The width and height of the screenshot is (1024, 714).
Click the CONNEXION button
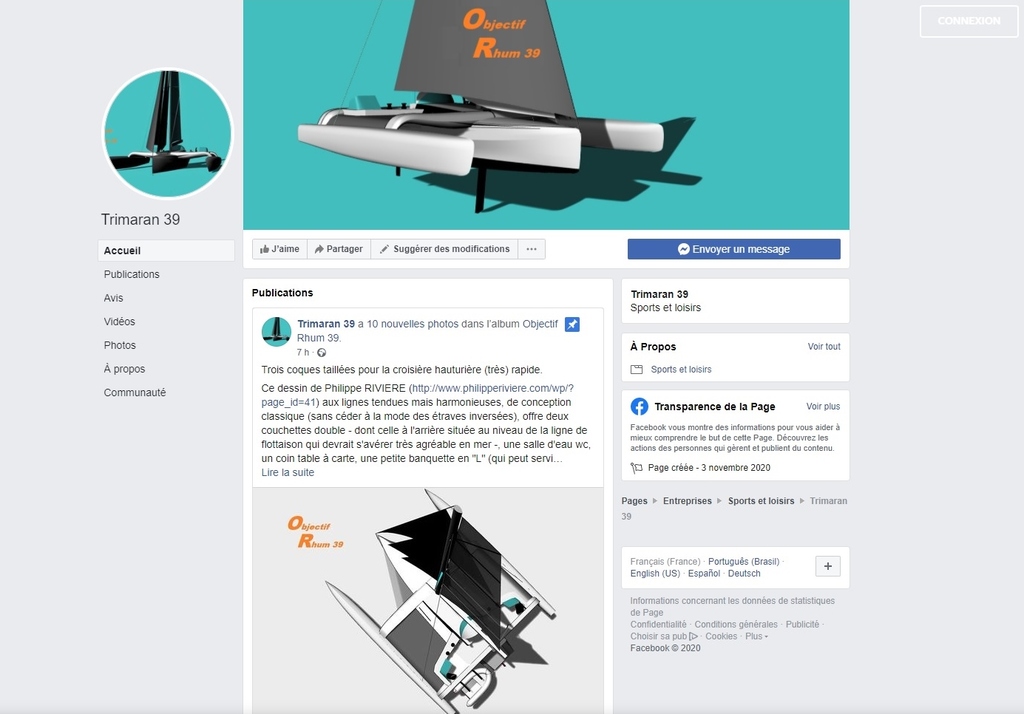968,21
